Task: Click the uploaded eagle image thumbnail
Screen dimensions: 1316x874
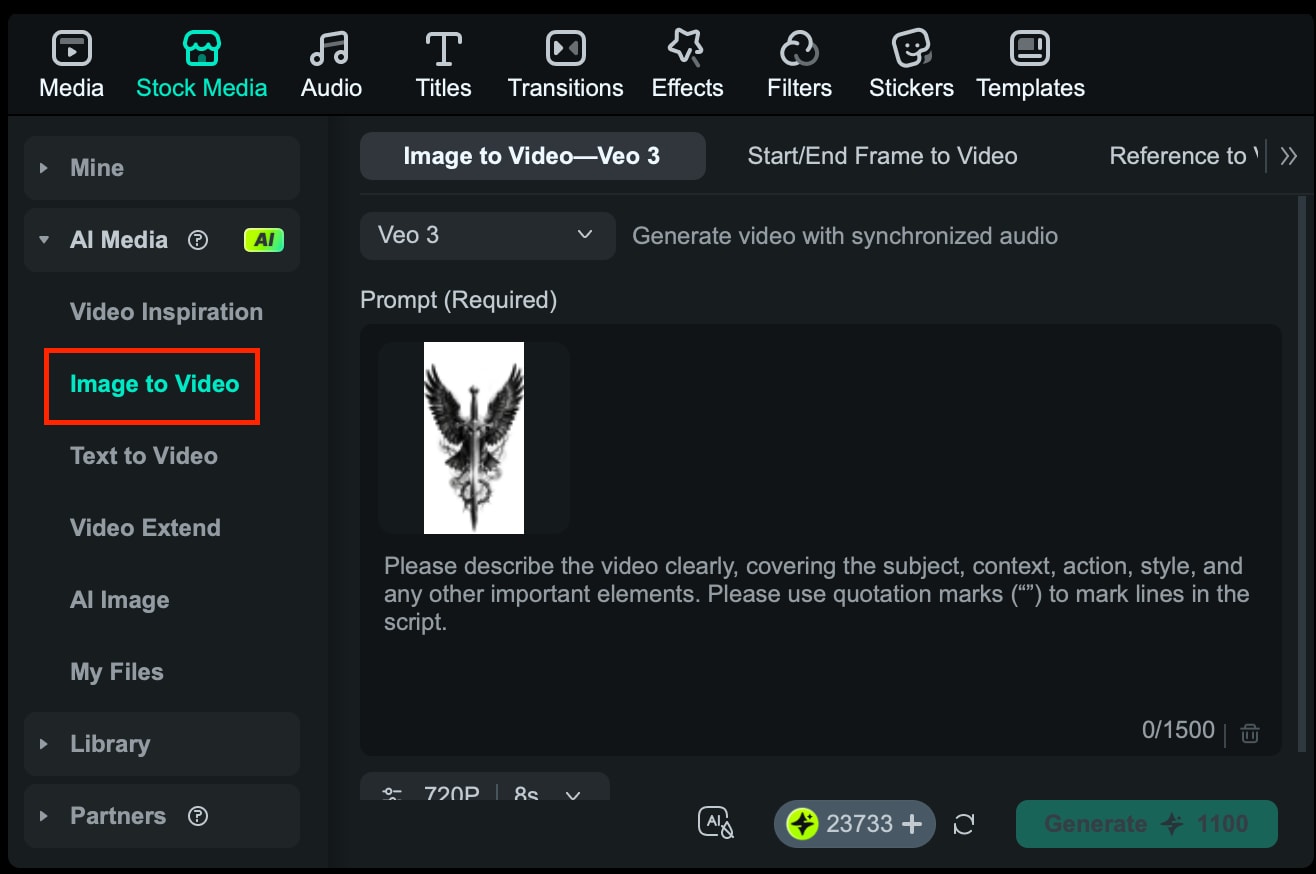Action: pos(472,437)
